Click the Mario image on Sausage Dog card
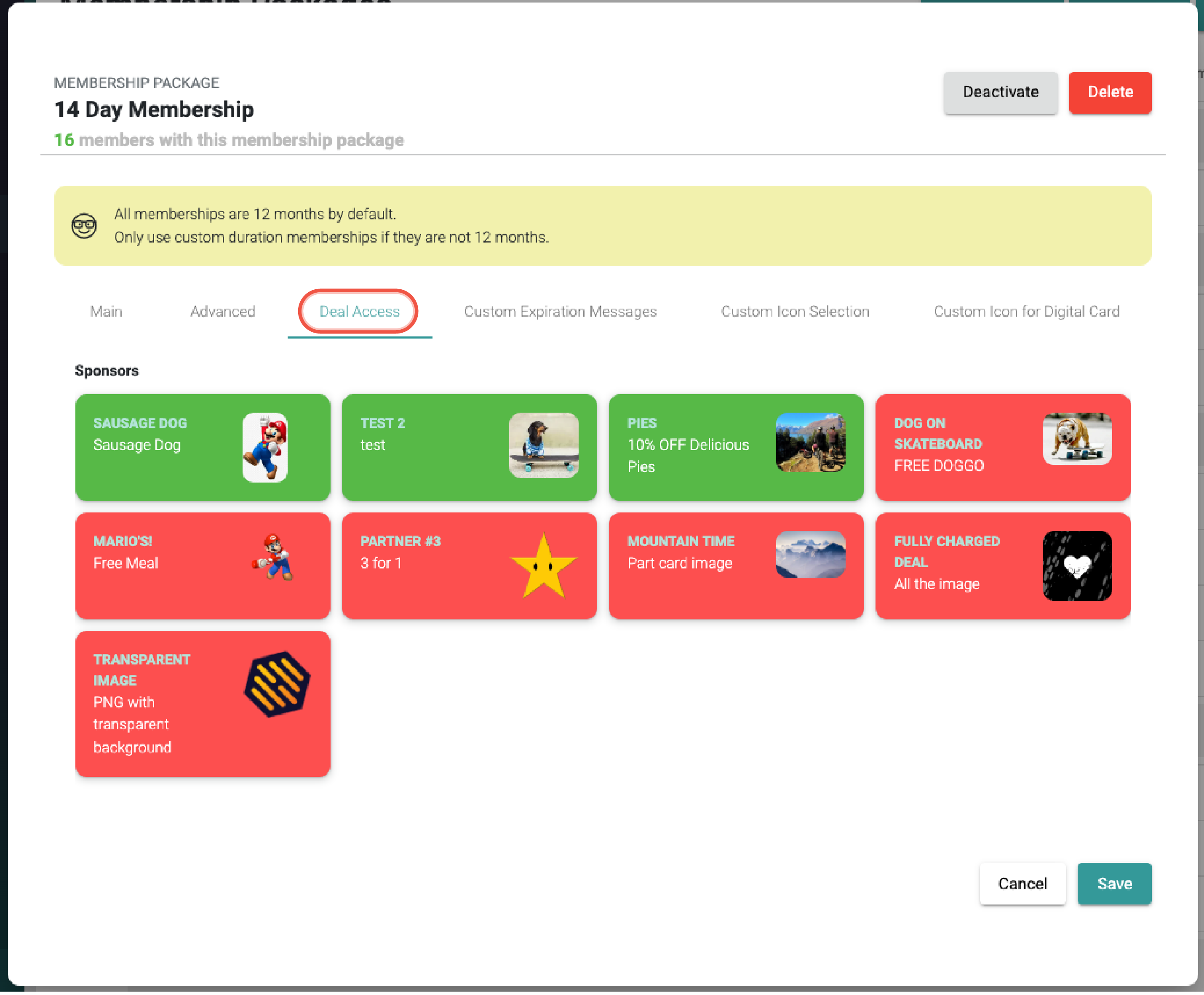The width and height of the screenshot is (1204, 995). point(265,448)
